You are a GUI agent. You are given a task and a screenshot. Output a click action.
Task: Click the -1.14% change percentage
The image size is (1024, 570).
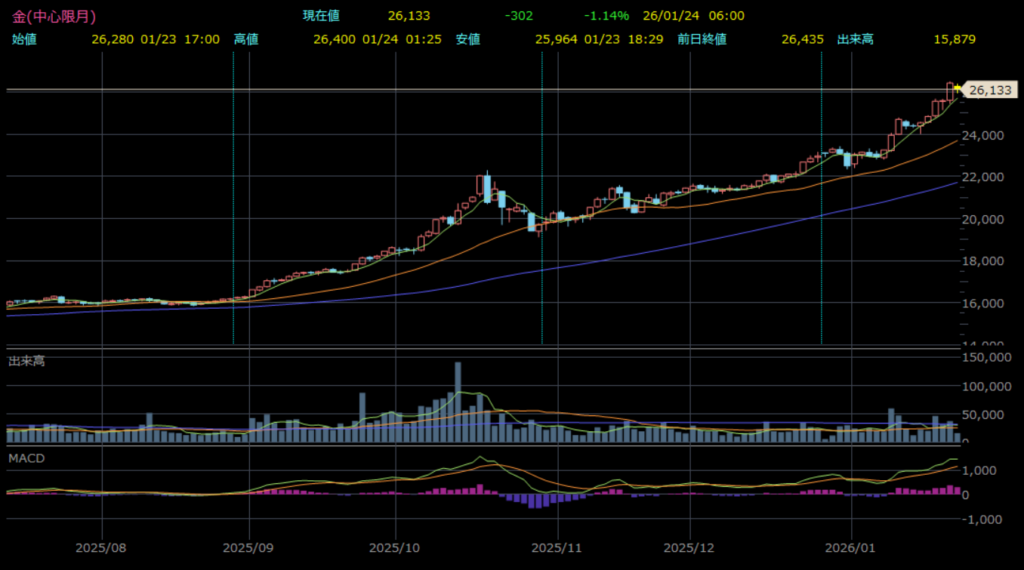coord(607,16)
